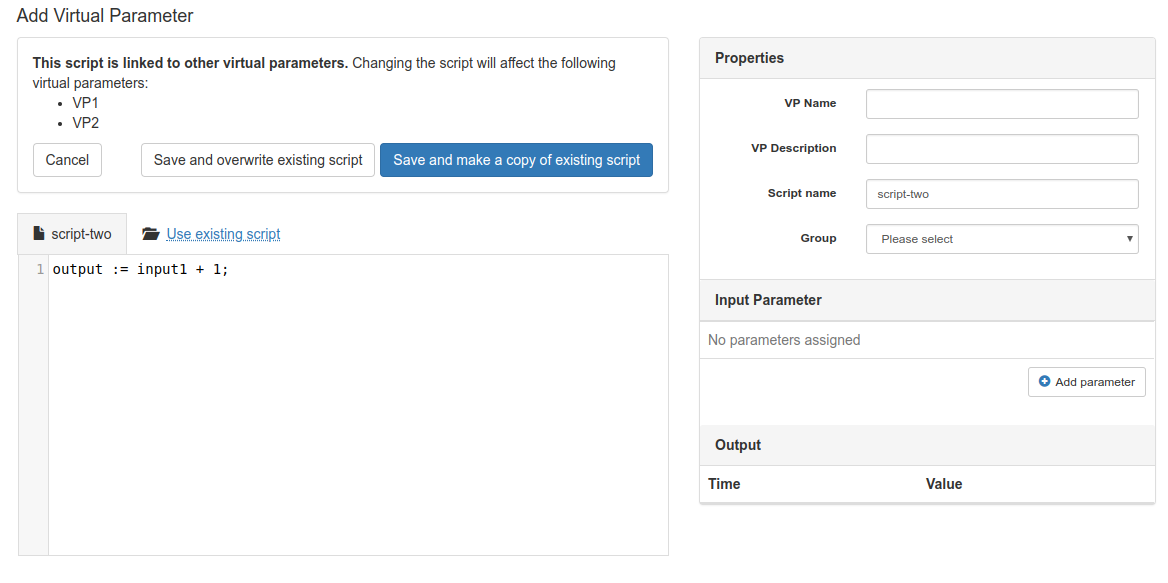Switch to the script-two tab
This screenshot has width=1168, height=583.
click(x=72, y=234)
